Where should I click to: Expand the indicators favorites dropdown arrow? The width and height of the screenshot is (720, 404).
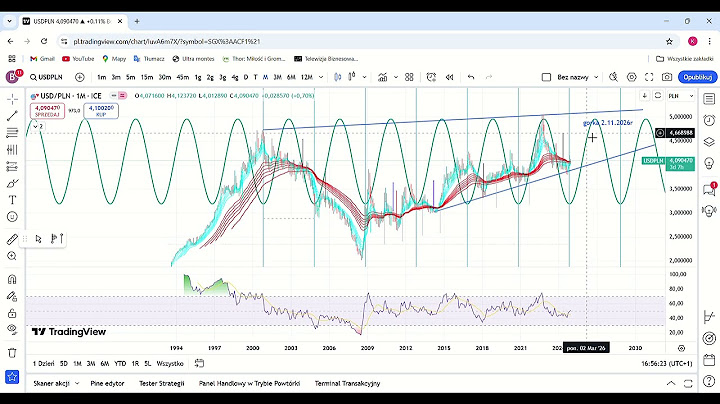tap(396, 77)
